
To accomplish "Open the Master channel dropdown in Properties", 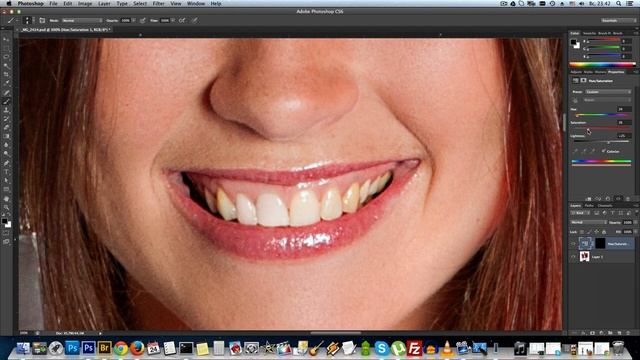I will pyautogui.click(x=608, y=100).
